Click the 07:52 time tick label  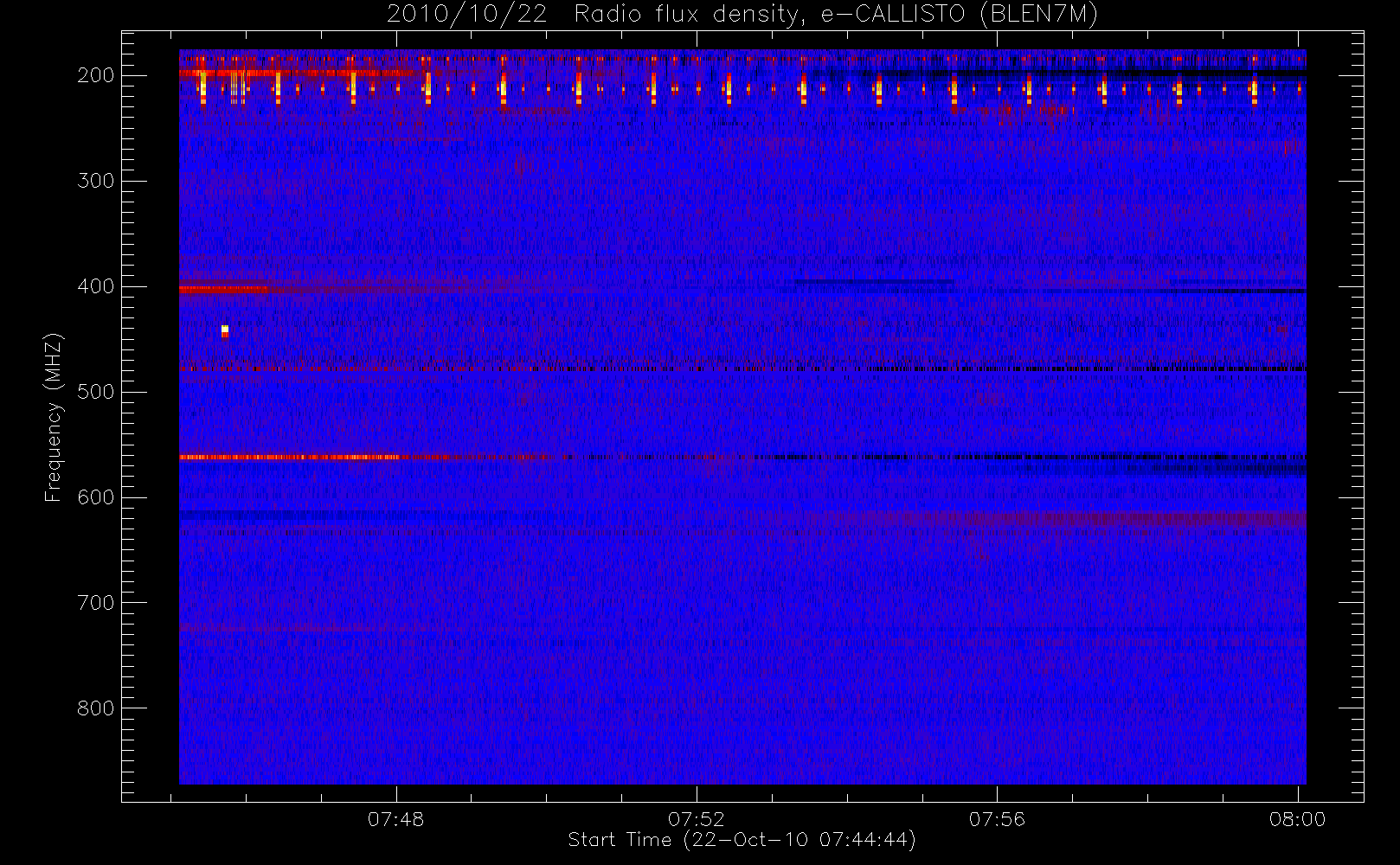tap(697, 819)
